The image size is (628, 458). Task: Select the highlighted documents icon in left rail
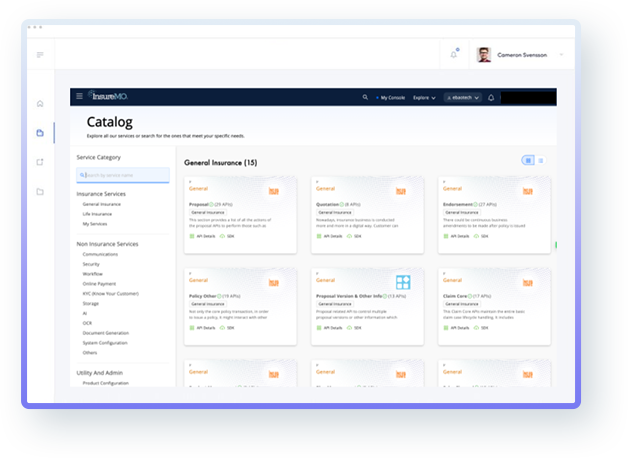pyautogui.click(x=40, y=133)
